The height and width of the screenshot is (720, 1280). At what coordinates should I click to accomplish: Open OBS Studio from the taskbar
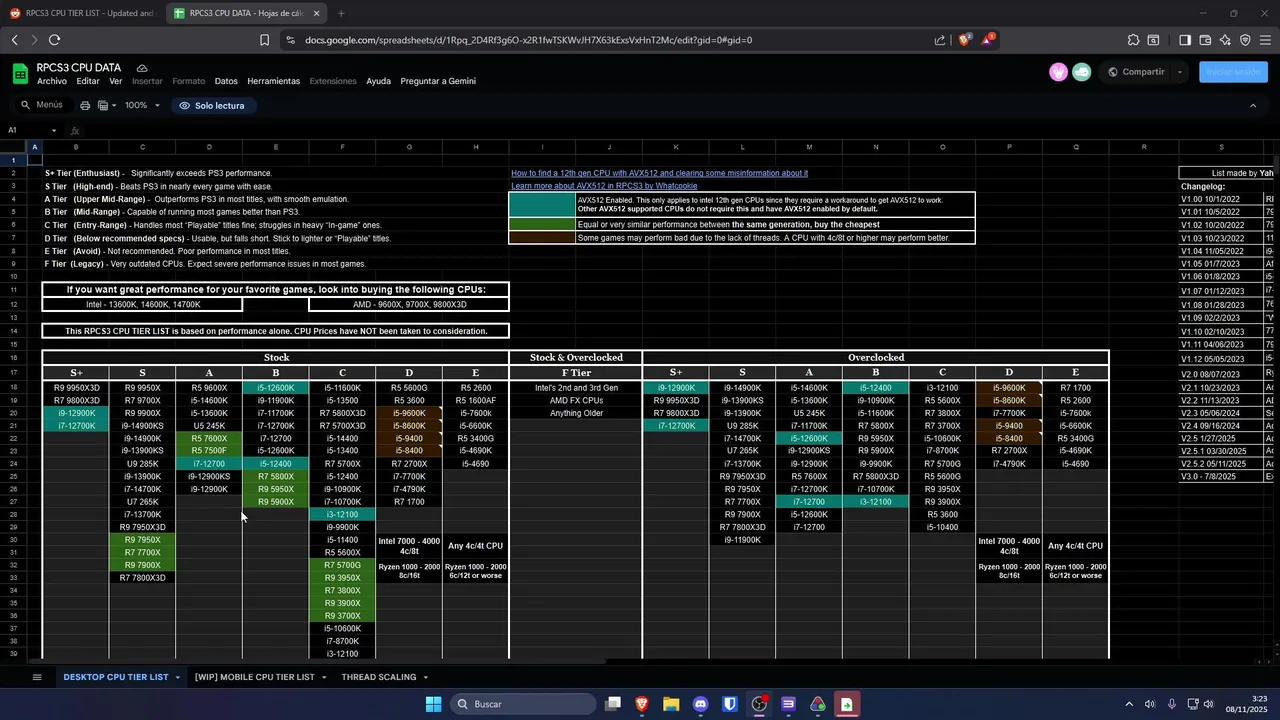click(759, 704)
